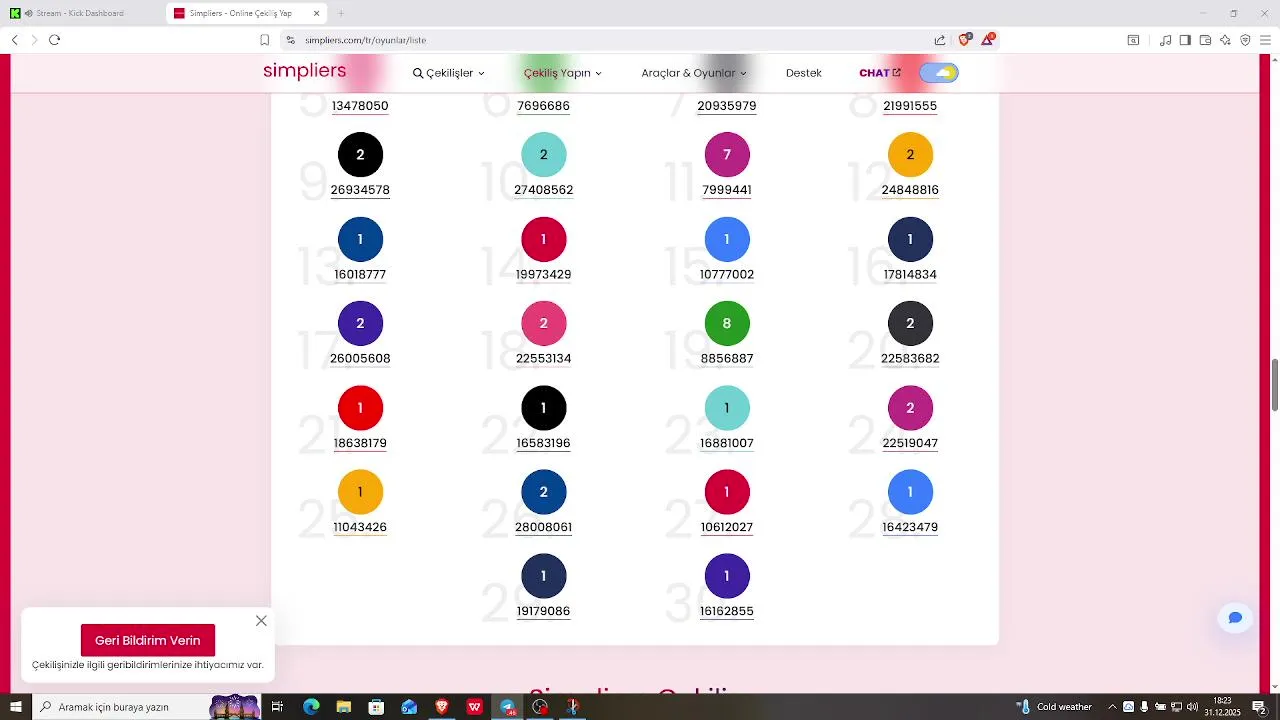Open Task View on the taskbar
The height and width of the screenshot is (720, 1280).
click(x=278, y=707)
